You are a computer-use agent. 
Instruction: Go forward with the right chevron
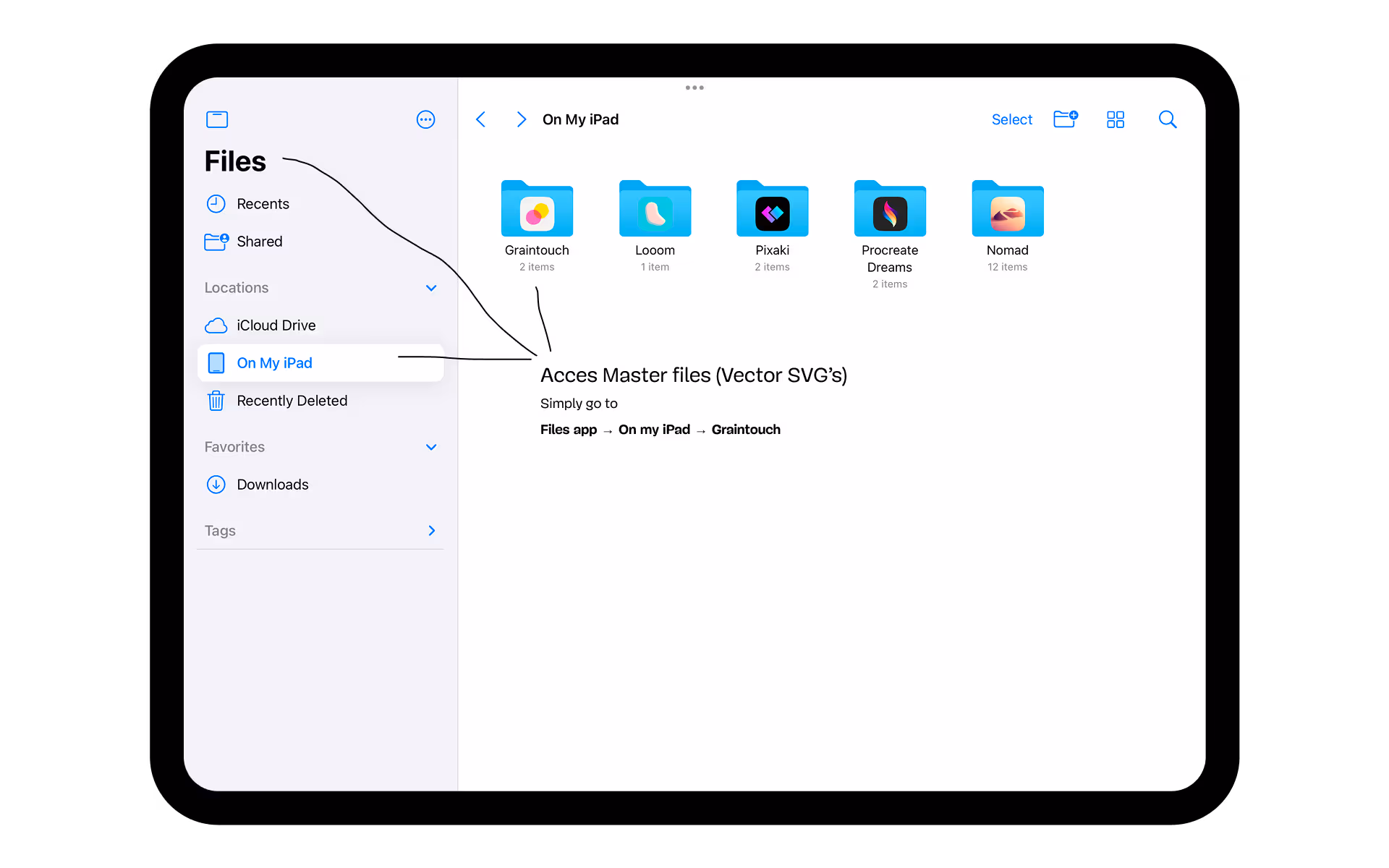pyautogui.click(x=521, y=119)
